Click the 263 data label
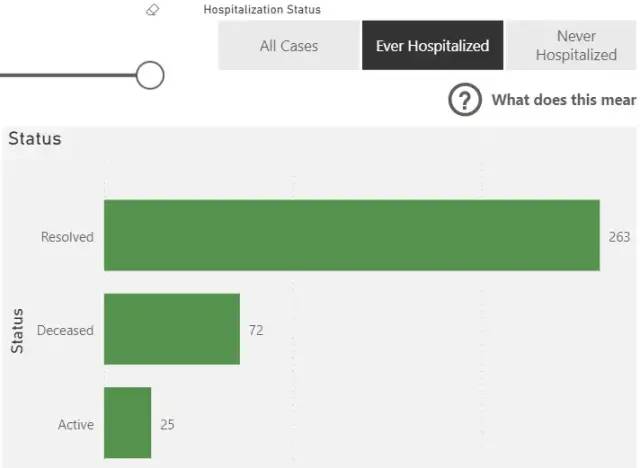The height and width of the screenshot is (468, 640). (619, 237)
